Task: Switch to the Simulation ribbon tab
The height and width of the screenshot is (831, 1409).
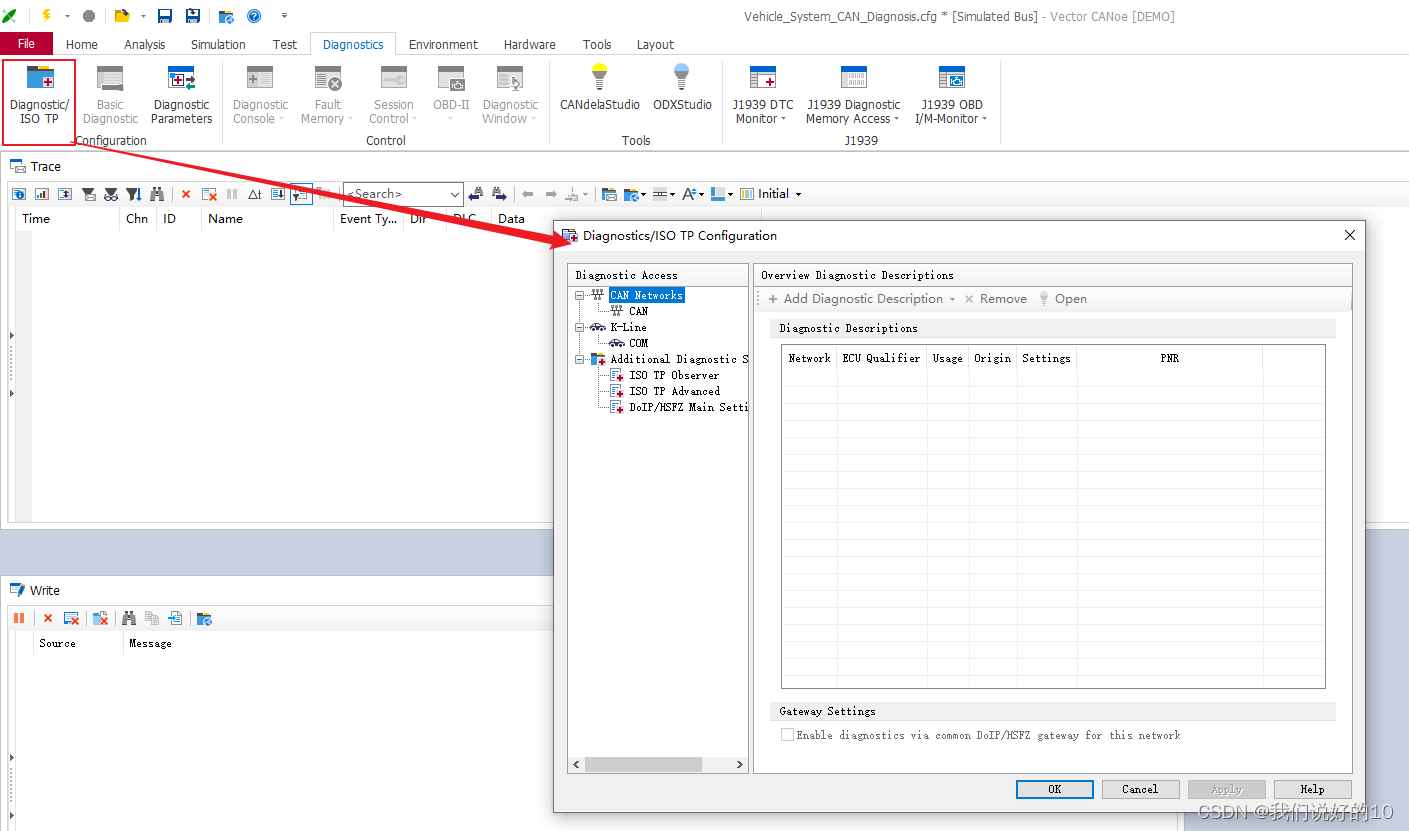Action: [218, 44]
